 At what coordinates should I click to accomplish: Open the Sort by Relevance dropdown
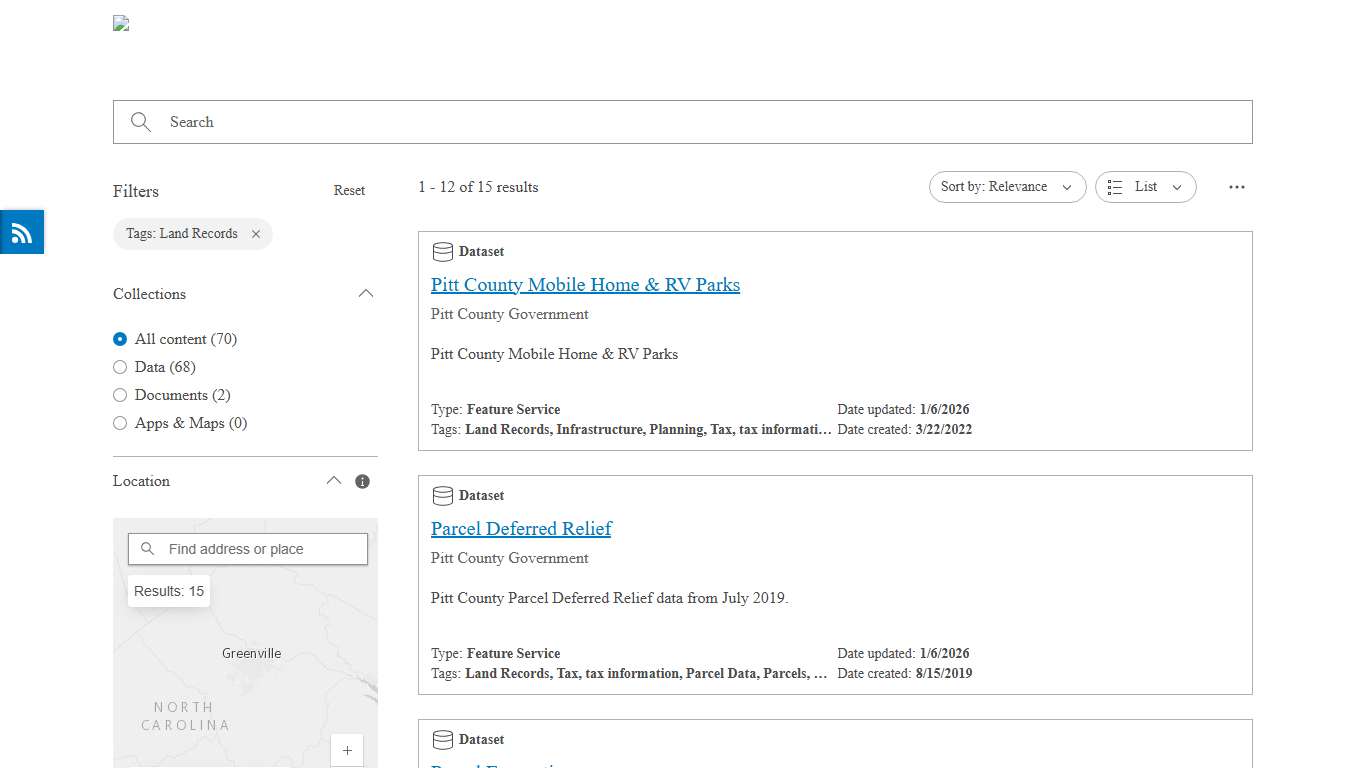click(x=1007, y=187)
